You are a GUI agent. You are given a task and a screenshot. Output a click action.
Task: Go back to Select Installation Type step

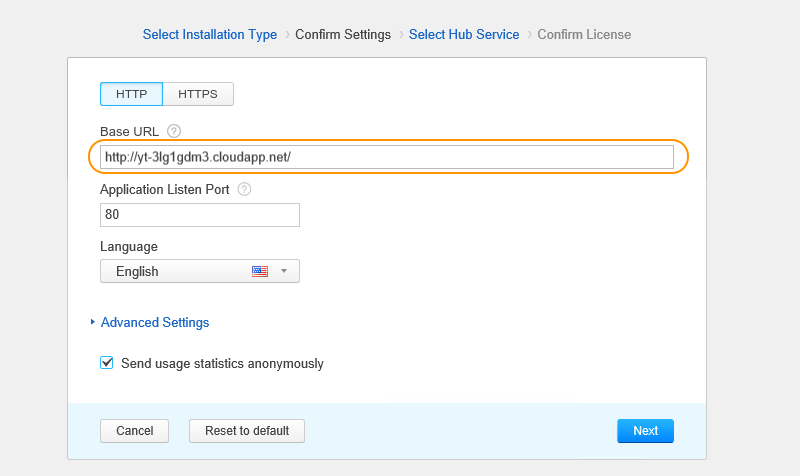(210, 34)
